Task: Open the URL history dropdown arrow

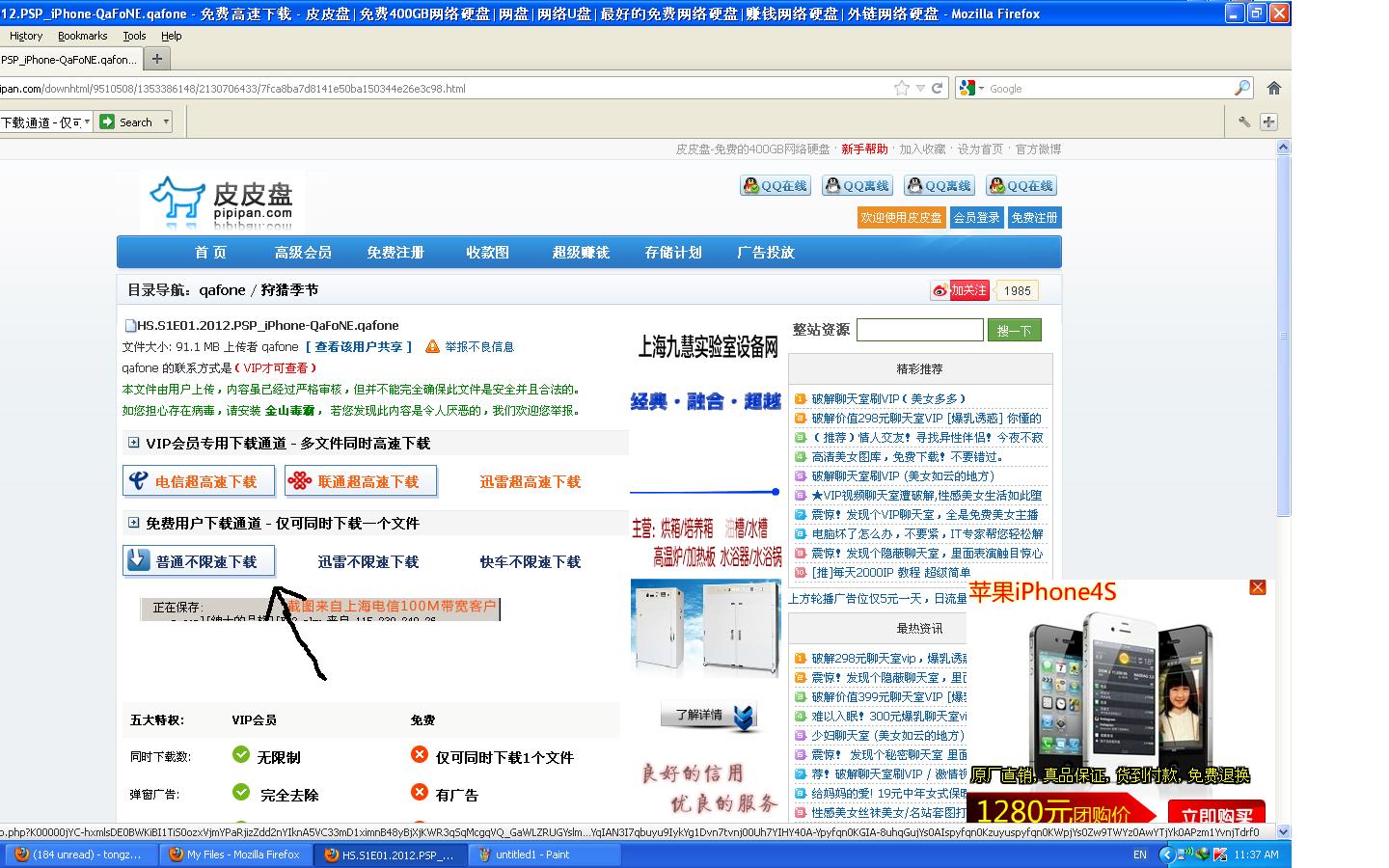Action: pos(920,88)
